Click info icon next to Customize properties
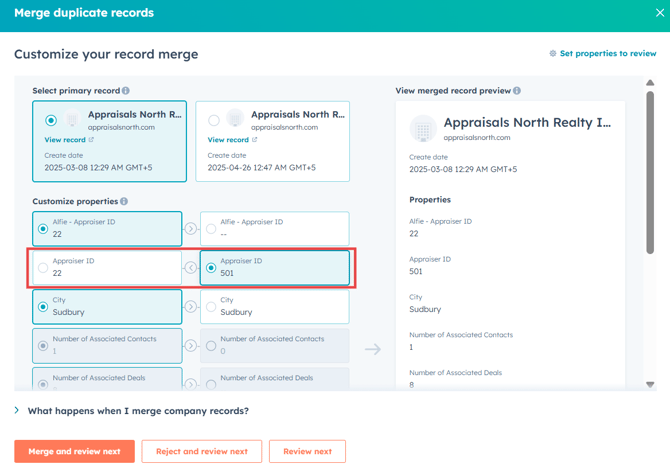The image size is (670, 472). (x=124, y=202)
